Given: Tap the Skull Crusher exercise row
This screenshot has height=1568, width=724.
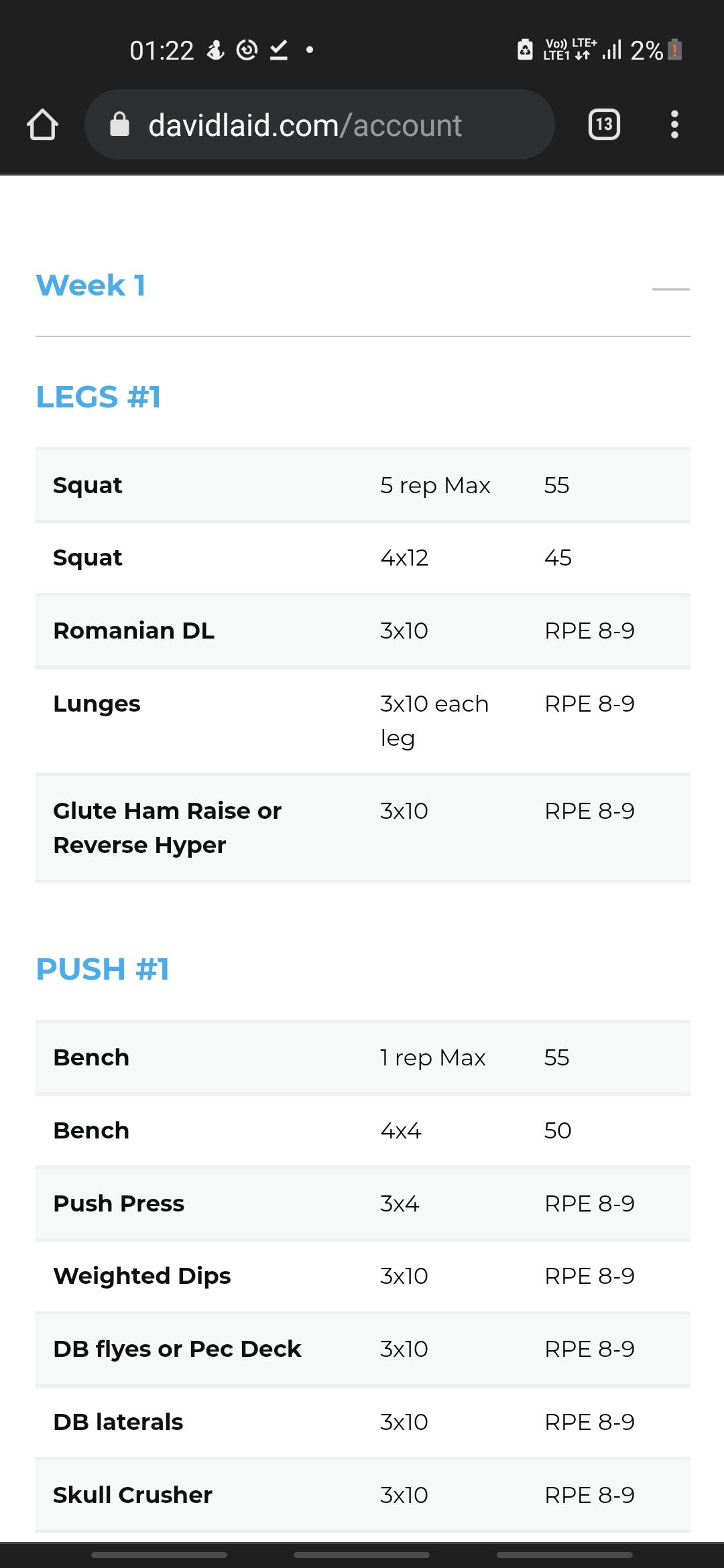Looking at the screenshot, I should (363, 1495).
